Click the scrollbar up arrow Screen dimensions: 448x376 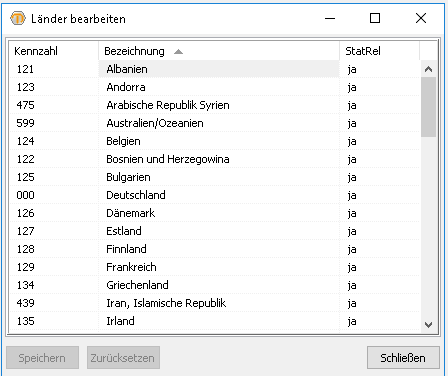(x=428, y=69)
